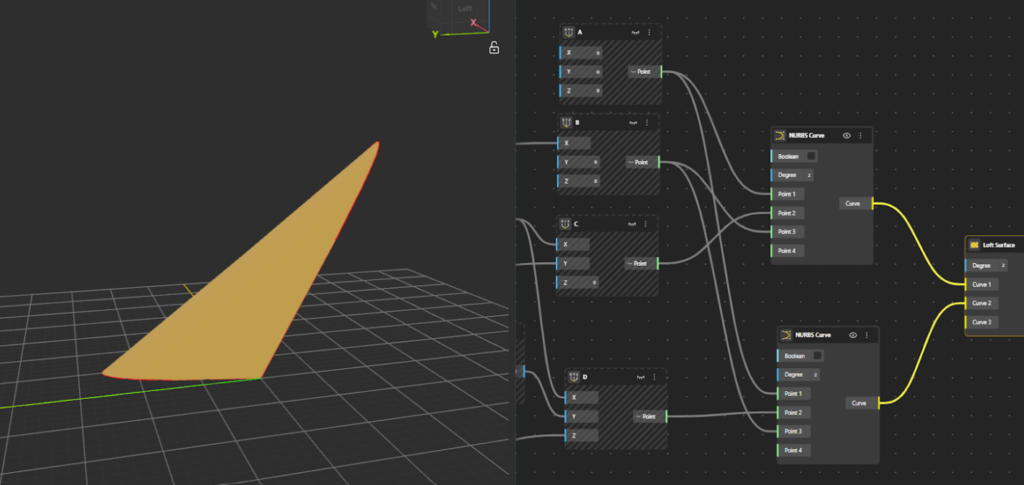The width and height of the screenshot is (1024, 485).
Task: Toggle Boolean checkbox on lower NURBS Curve
Action: click(x=817, y=355)
